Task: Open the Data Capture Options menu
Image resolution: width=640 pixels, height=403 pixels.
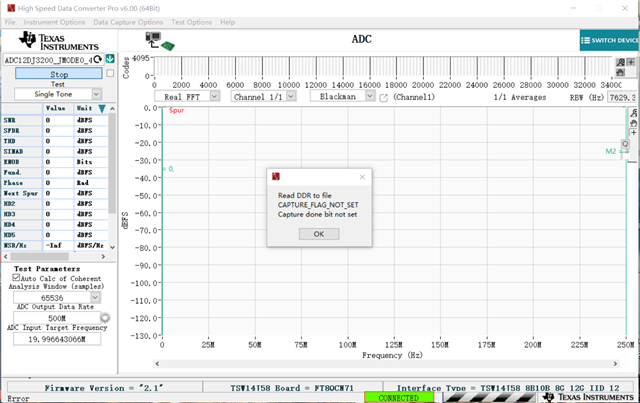Action: pyautogui.click(x=128, y=22)
